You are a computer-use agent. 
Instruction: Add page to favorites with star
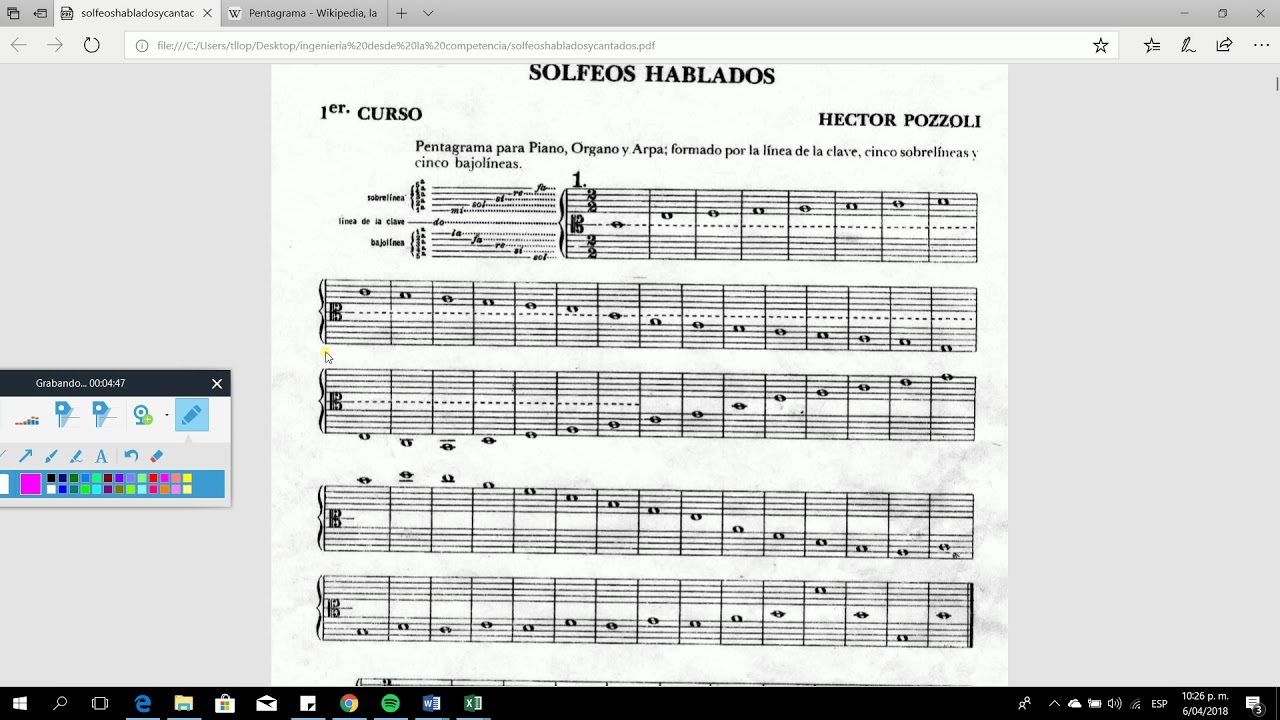1100,45
